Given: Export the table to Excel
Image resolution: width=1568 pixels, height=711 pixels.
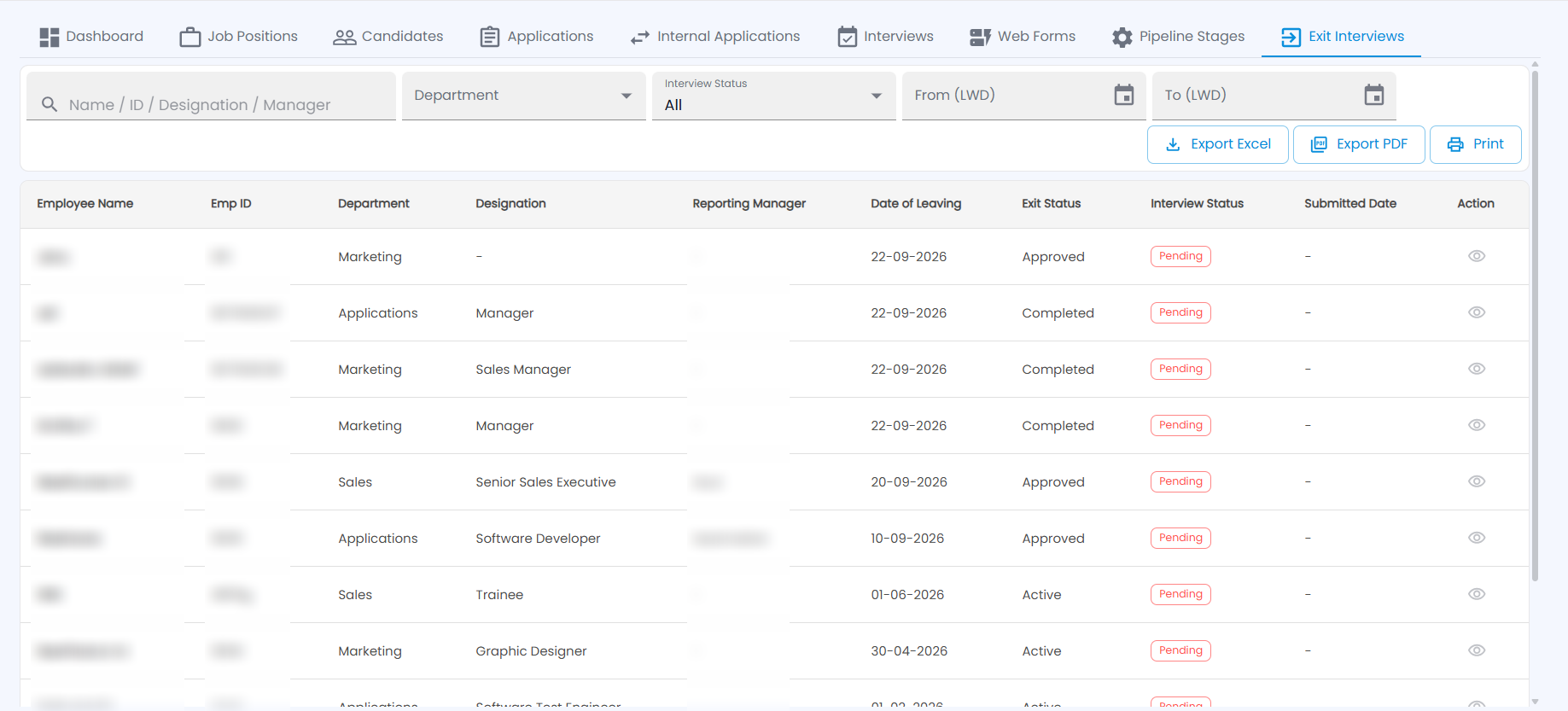Looking at the screenshot, I should click(1218, 144).
